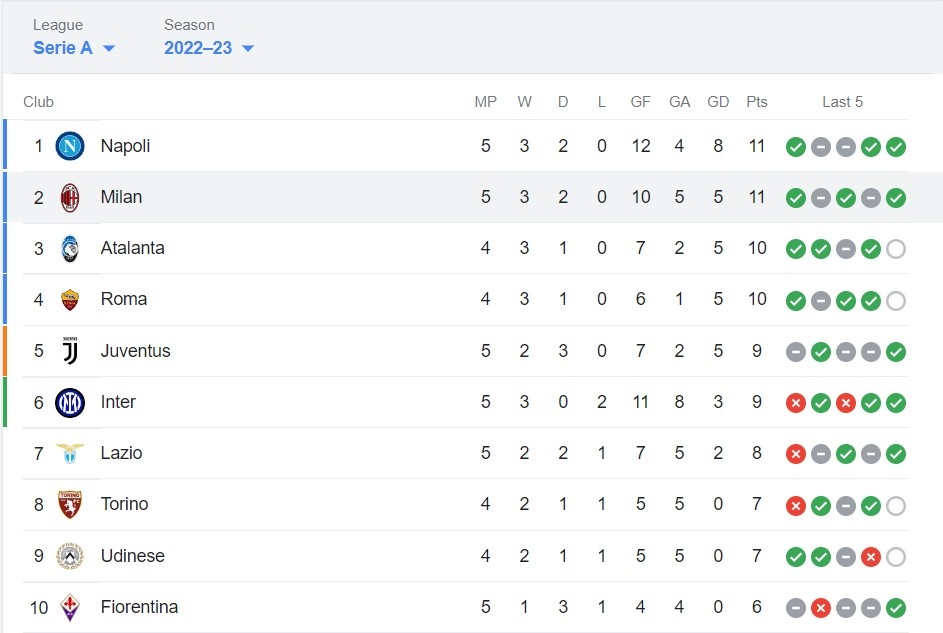The width and height of the screenshot is (943, 633).
Task: Click the Torino team name
Action: 124,505
